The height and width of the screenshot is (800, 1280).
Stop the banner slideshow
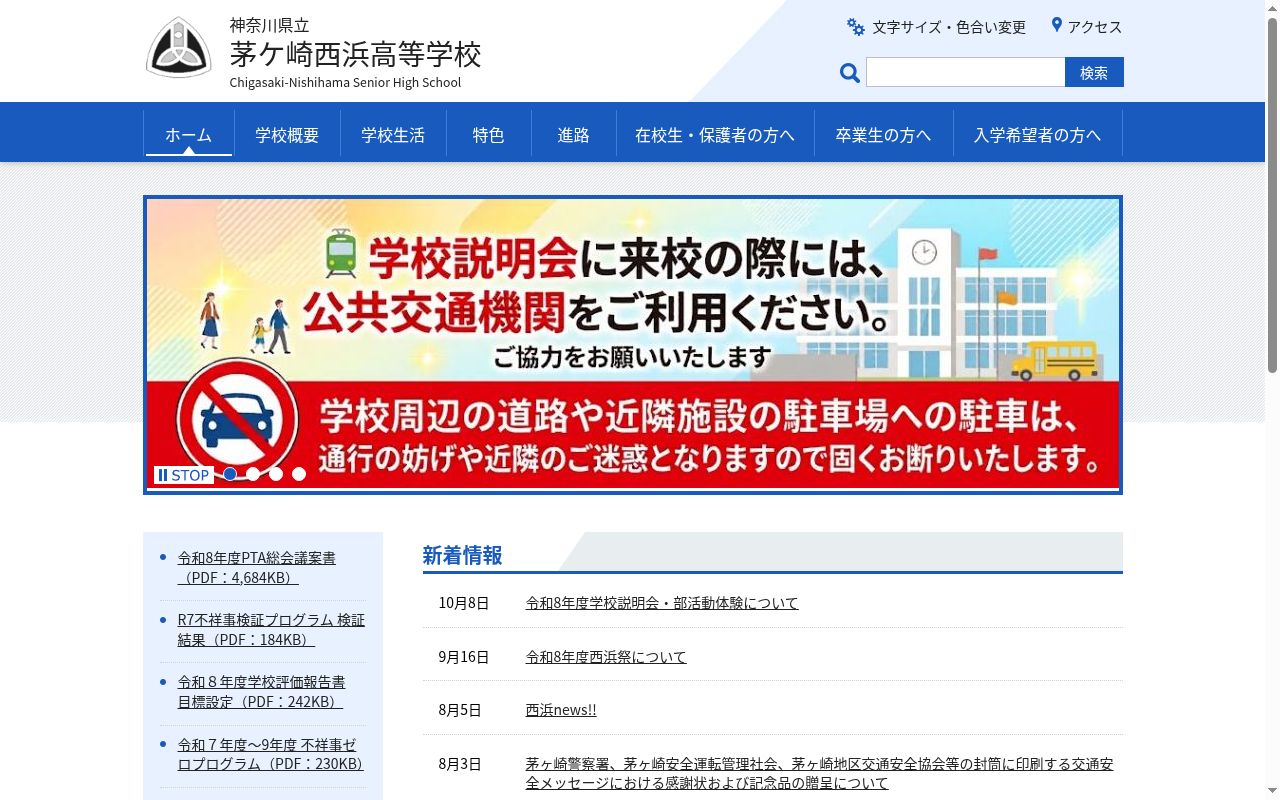pos(184,475)
